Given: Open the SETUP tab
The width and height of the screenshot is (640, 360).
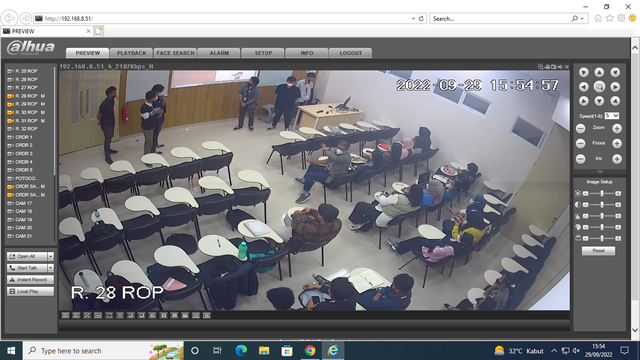Looking at the screenshot, I should point(263,53).
